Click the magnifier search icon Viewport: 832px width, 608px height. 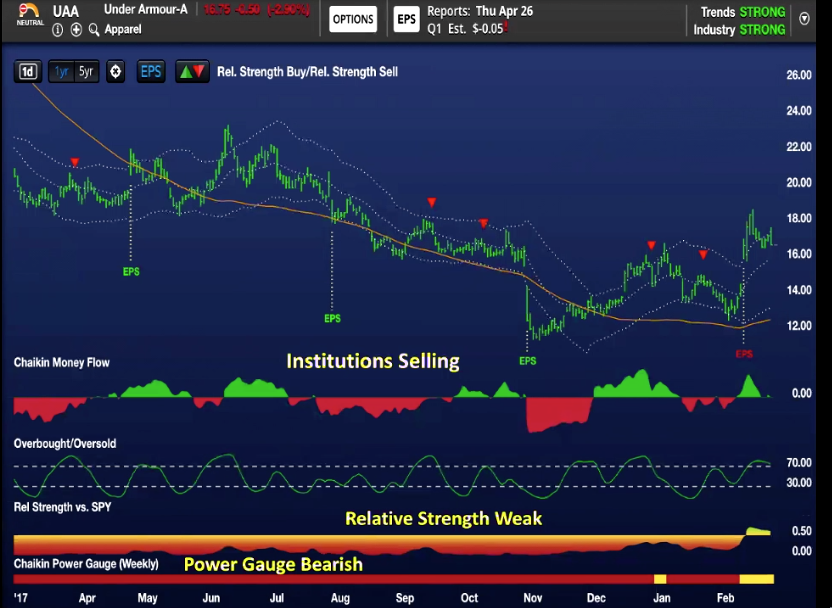coord(94,30)
